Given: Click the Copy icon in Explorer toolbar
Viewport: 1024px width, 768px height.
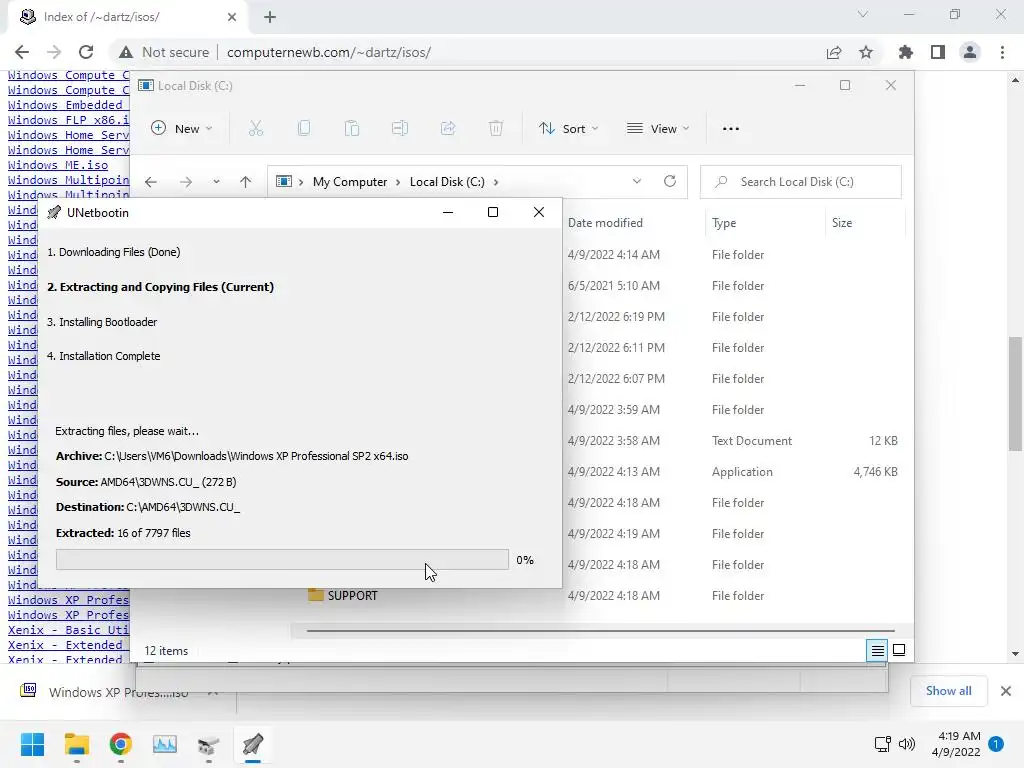Looking at the screenshot, I should point(304,129).
